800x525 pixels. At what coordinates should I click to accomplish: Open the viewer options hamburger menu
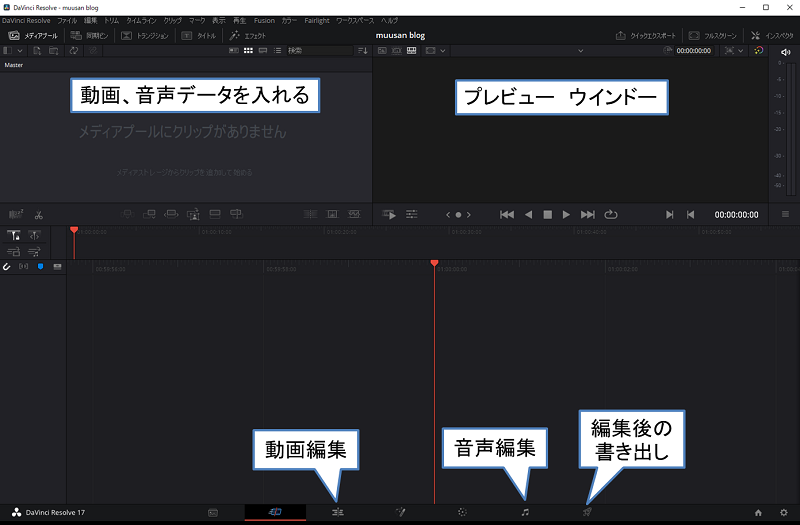tap(785, 214)
